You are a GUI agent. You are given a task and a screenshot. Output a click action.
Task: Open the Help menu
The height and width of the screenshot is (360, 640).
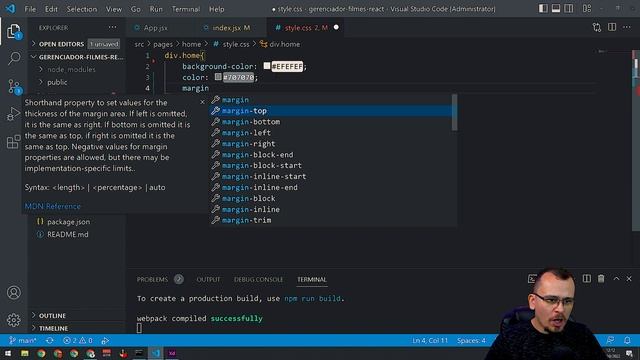coord(217,9)
